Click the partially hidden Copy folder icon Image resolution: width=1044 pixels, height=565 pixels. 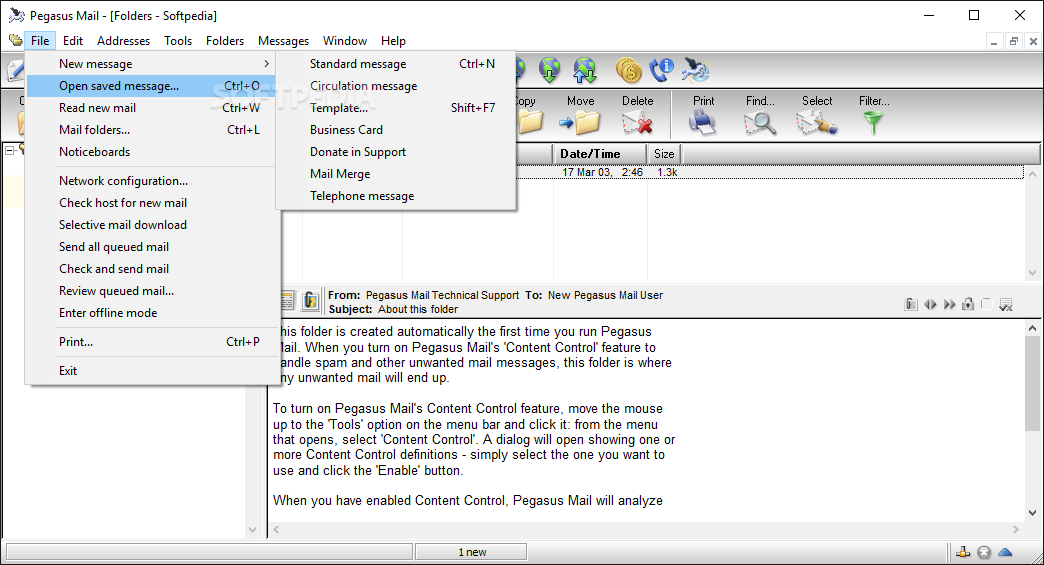530,123
